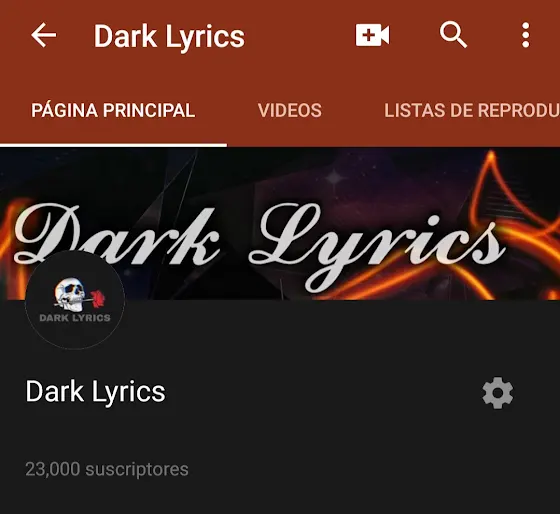
Task: Tap the cursive word Dark on the banner
Action: point(116,234)
